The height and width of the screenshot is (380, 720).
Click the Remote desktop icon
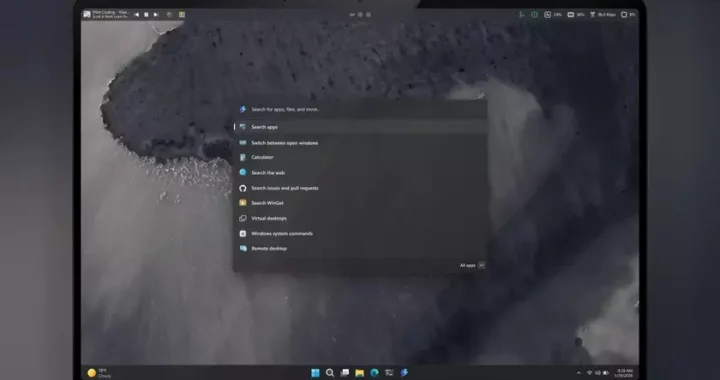243,248
